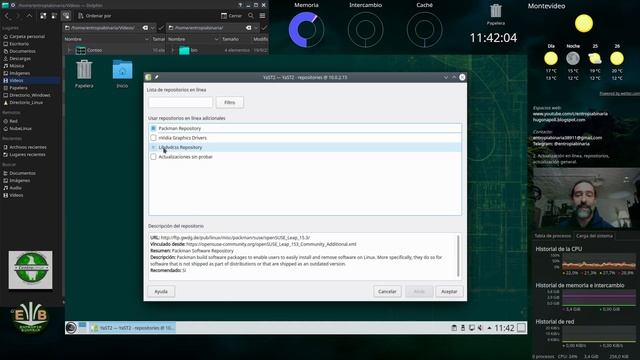Select the bin folder icon in Dolphin
The height and width of the screenshot is (360, 640).
pyautogui.click(x=184, y=50)
